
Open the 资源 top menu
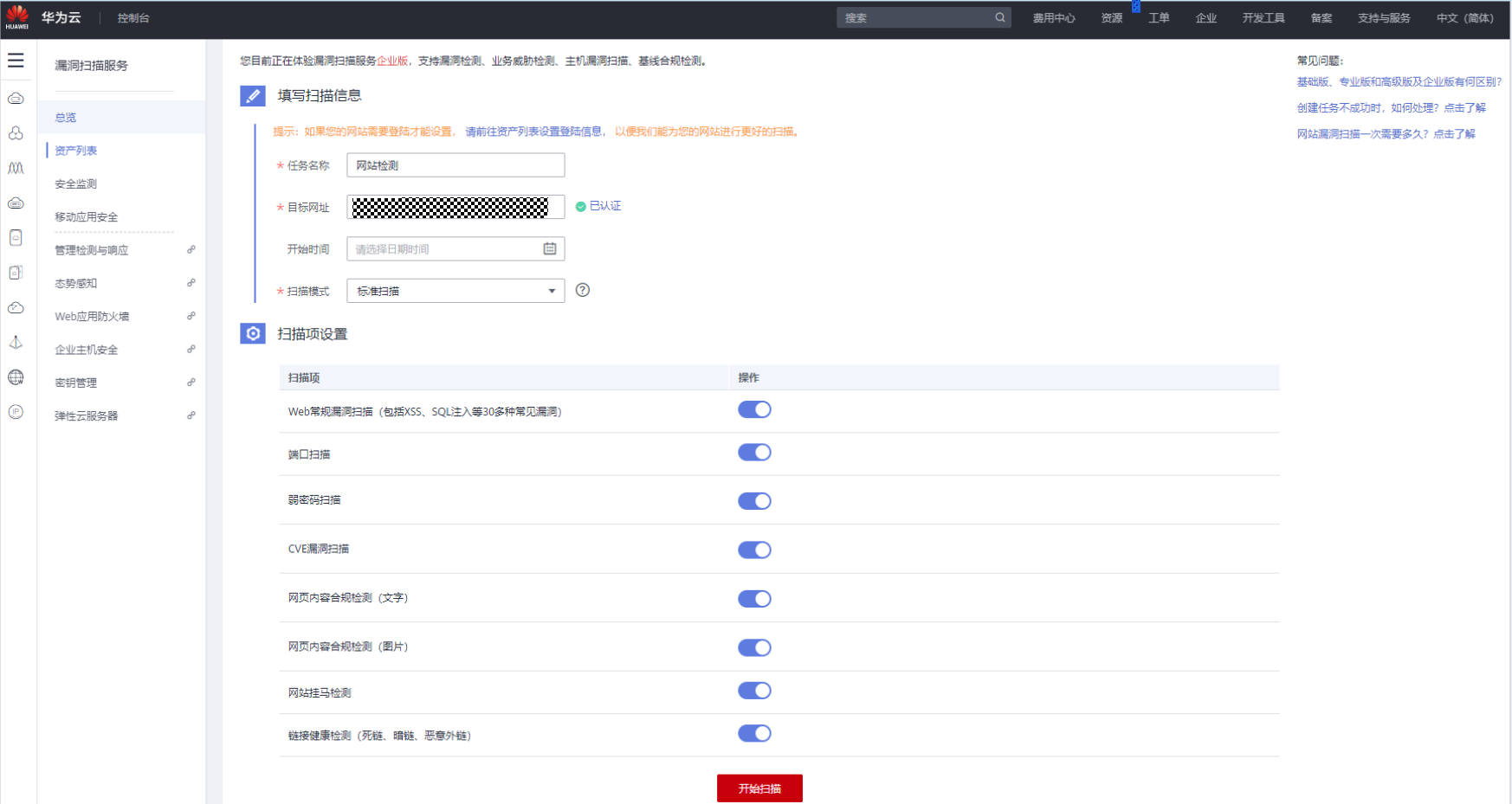pos(1112,18)
